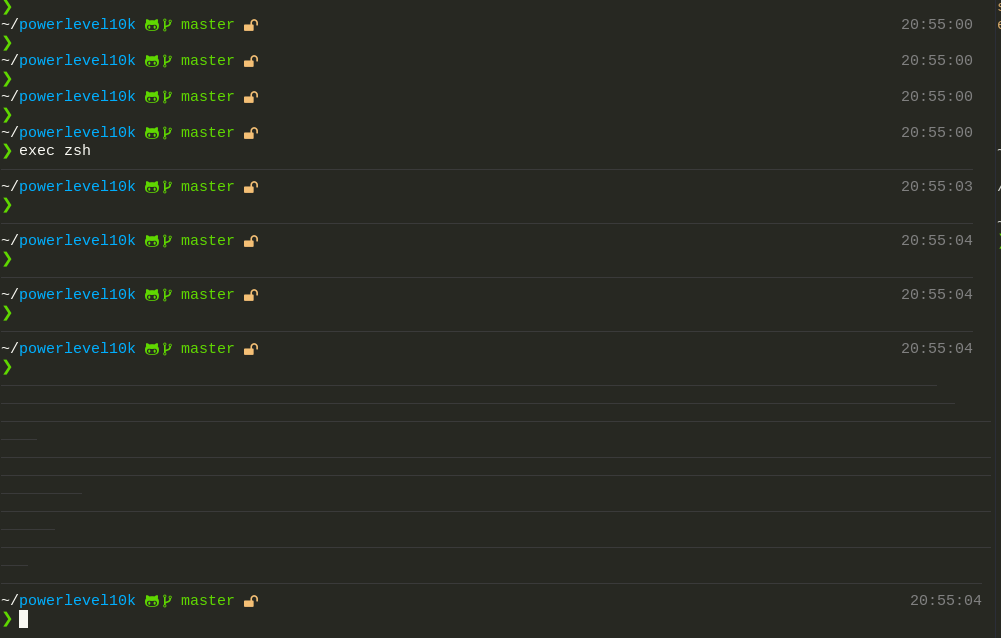Click the GitHub cat icon in the 20:55:03 prompt line

pyautogui.click(x=152, y=187)
